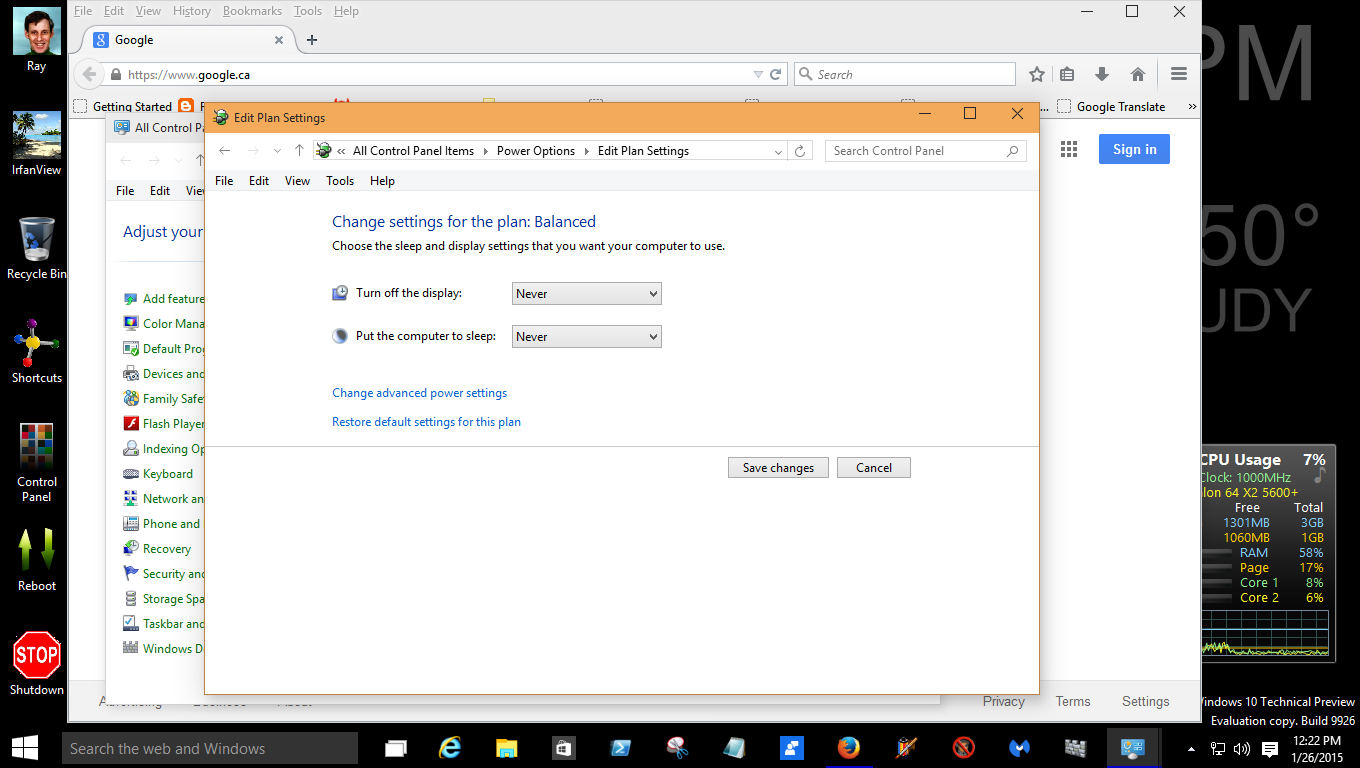Viewport: 1360px width, 768px height.
Task: Click Restore default settings for this plan
Action: (426, 422)
